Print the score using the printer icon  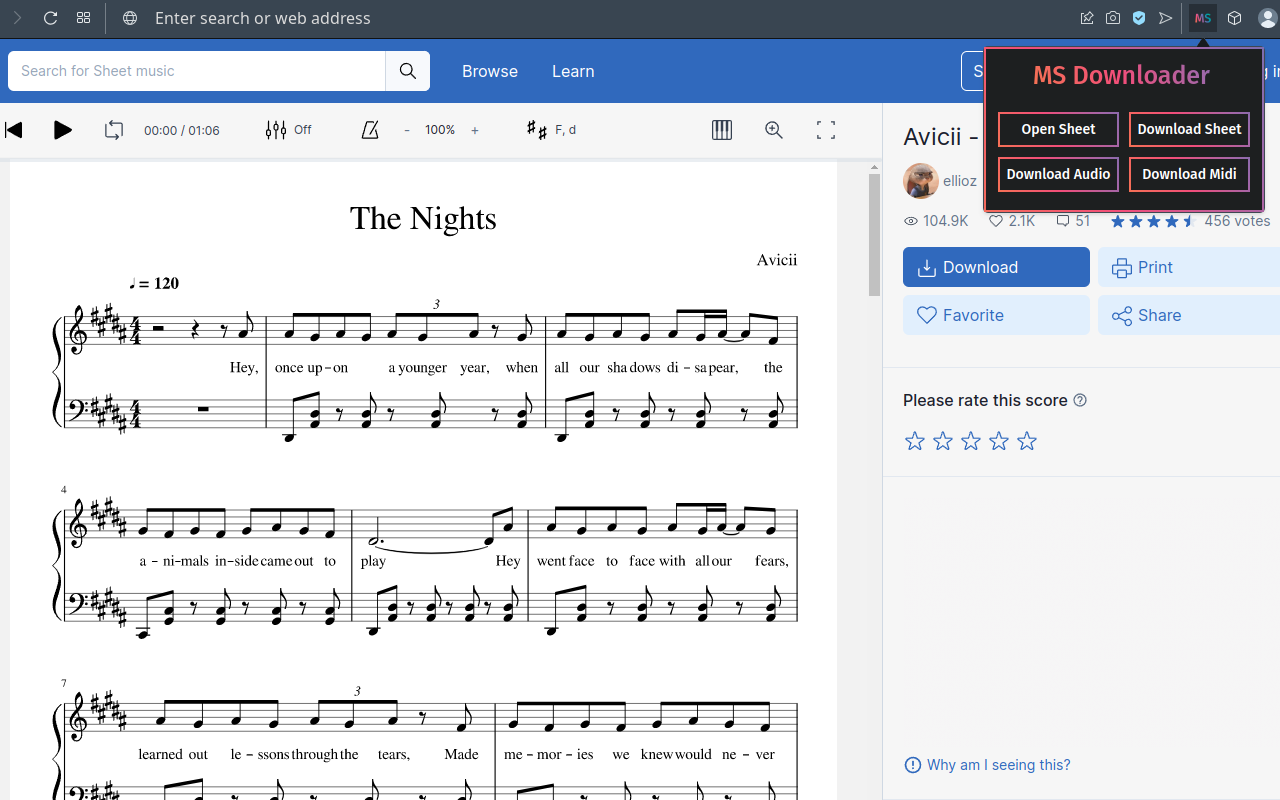click(x=1141, y=267)
